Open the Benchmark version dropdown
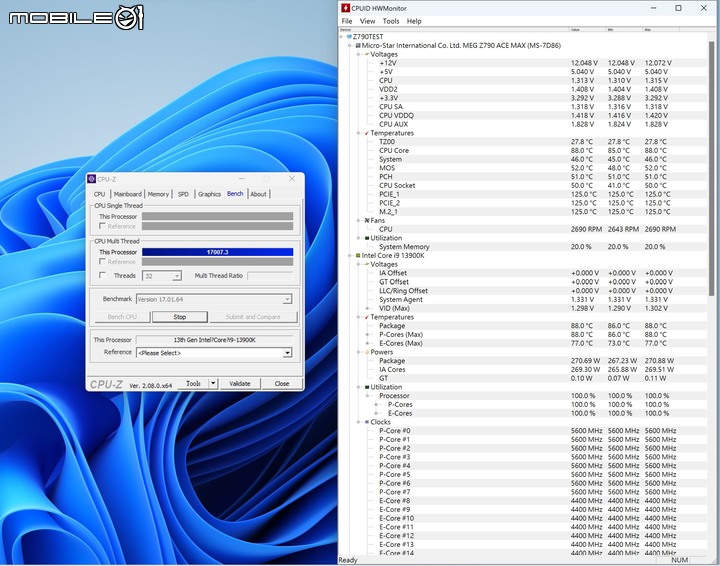720x566 pixels. 287,299
